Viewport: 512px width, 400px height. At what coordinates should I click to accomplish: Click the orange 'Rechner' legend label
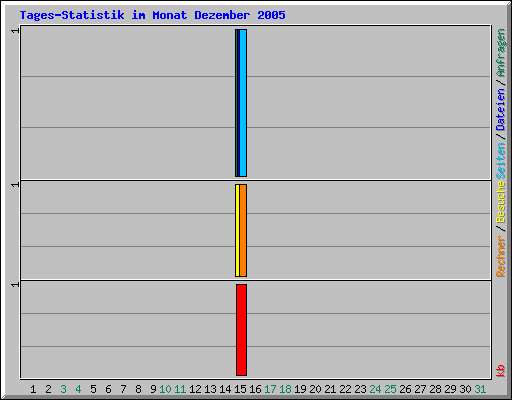500,256
